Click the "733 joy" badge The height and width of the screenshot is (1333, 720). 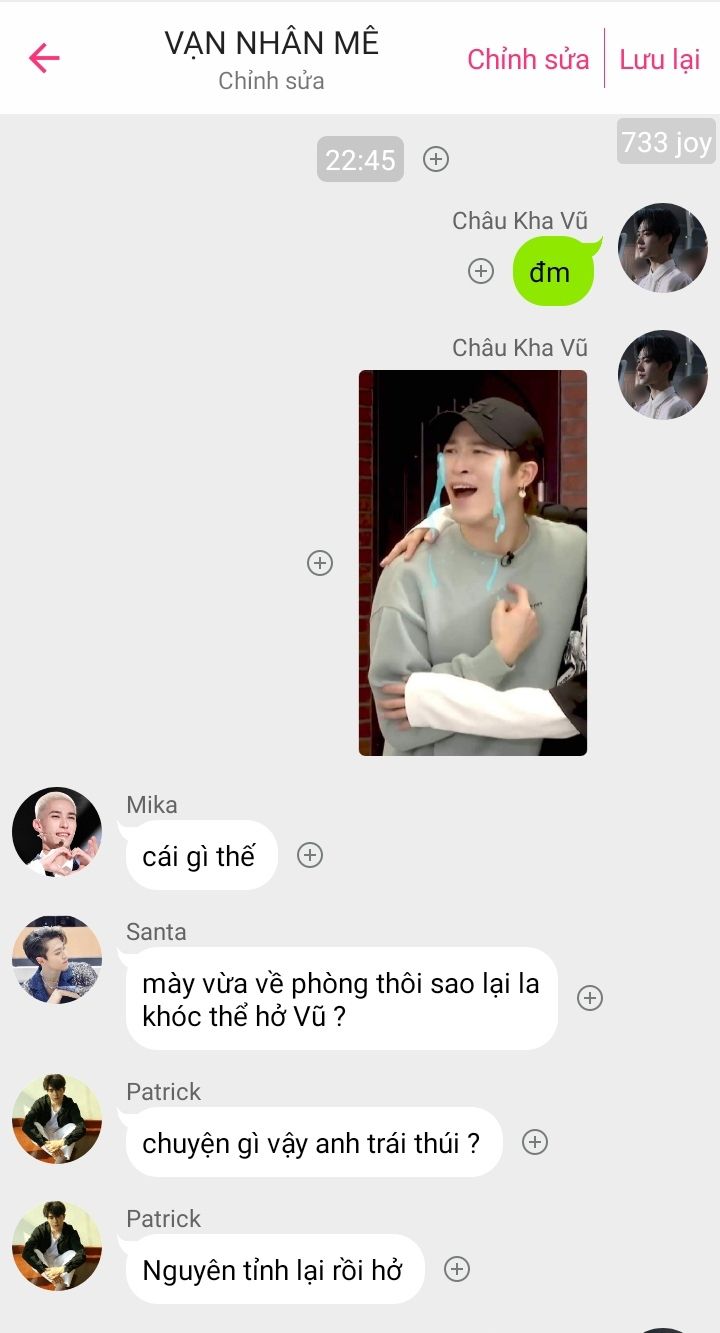(x=666, y=142)
